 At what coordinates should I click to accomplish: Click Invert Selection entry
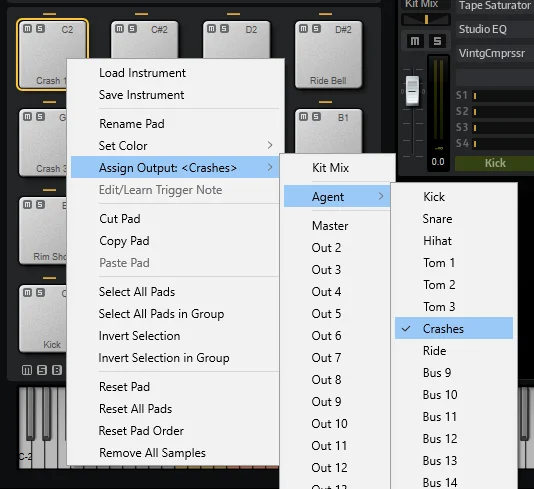175,336
